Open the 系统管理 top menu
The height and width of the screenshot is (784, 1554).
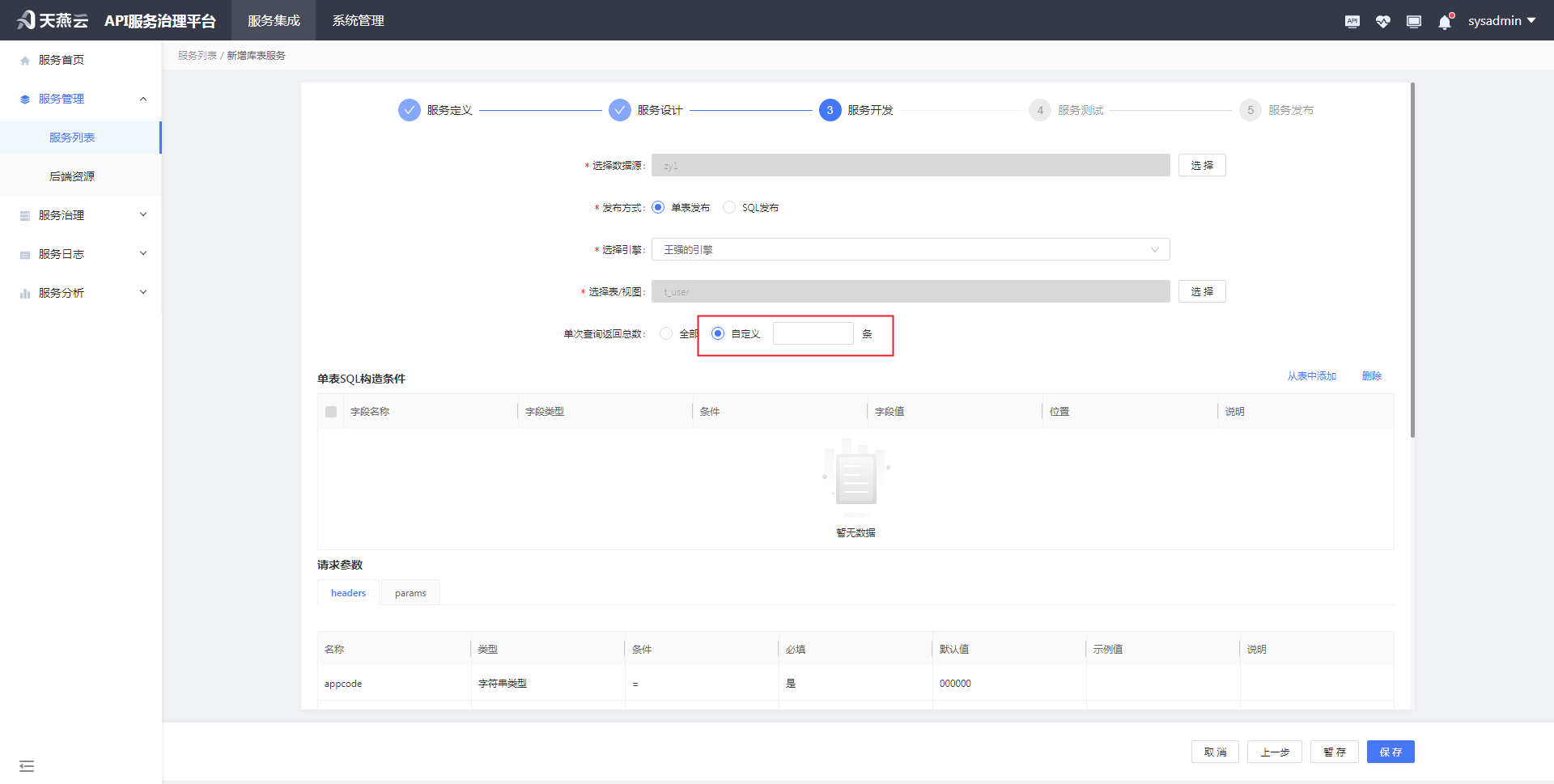[358, 21]
